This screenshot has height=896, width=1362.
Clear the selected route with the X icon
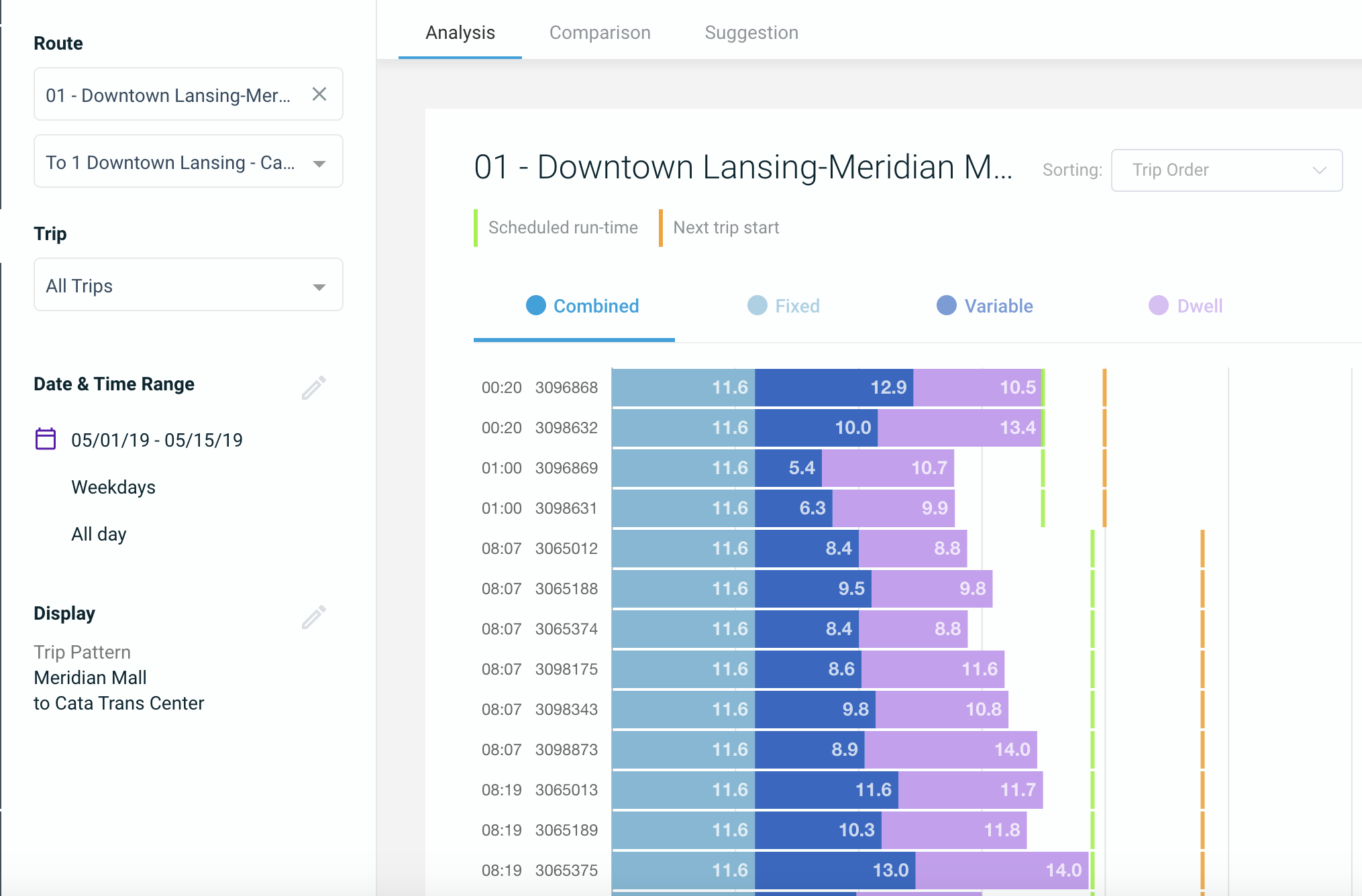319,95
